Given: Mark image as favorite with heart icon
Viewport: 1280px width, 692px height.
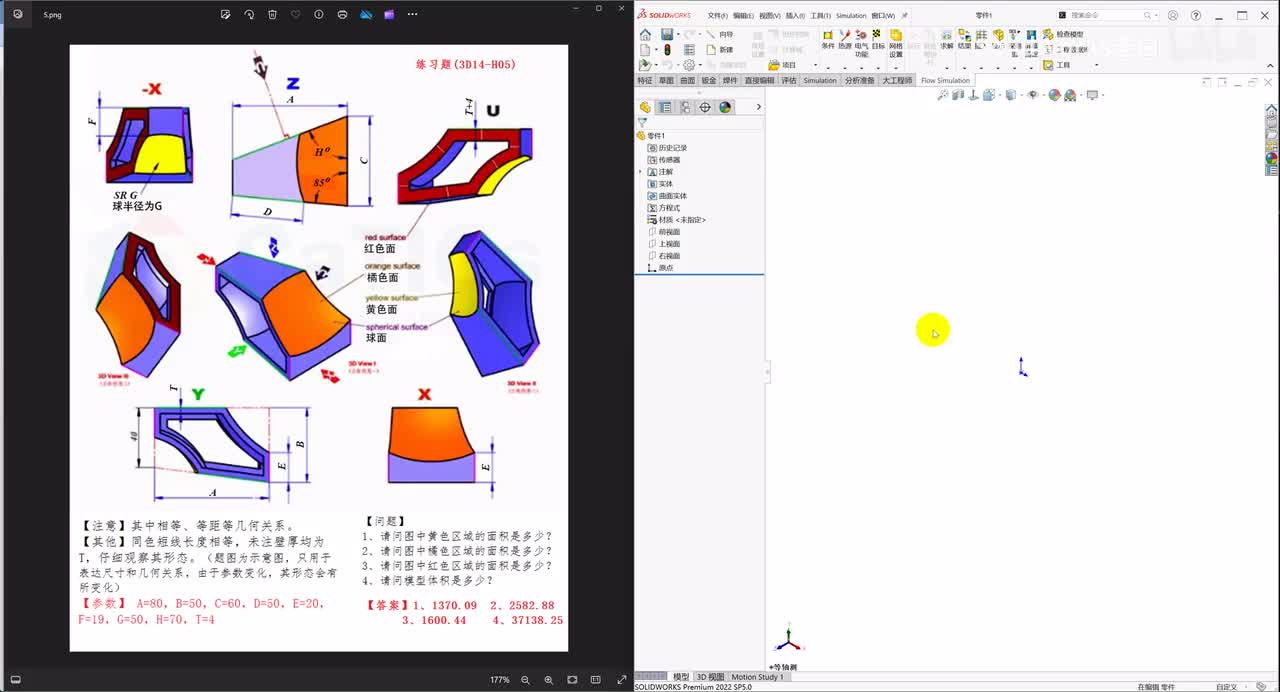Looking at the screenshot, I should 295,14.
